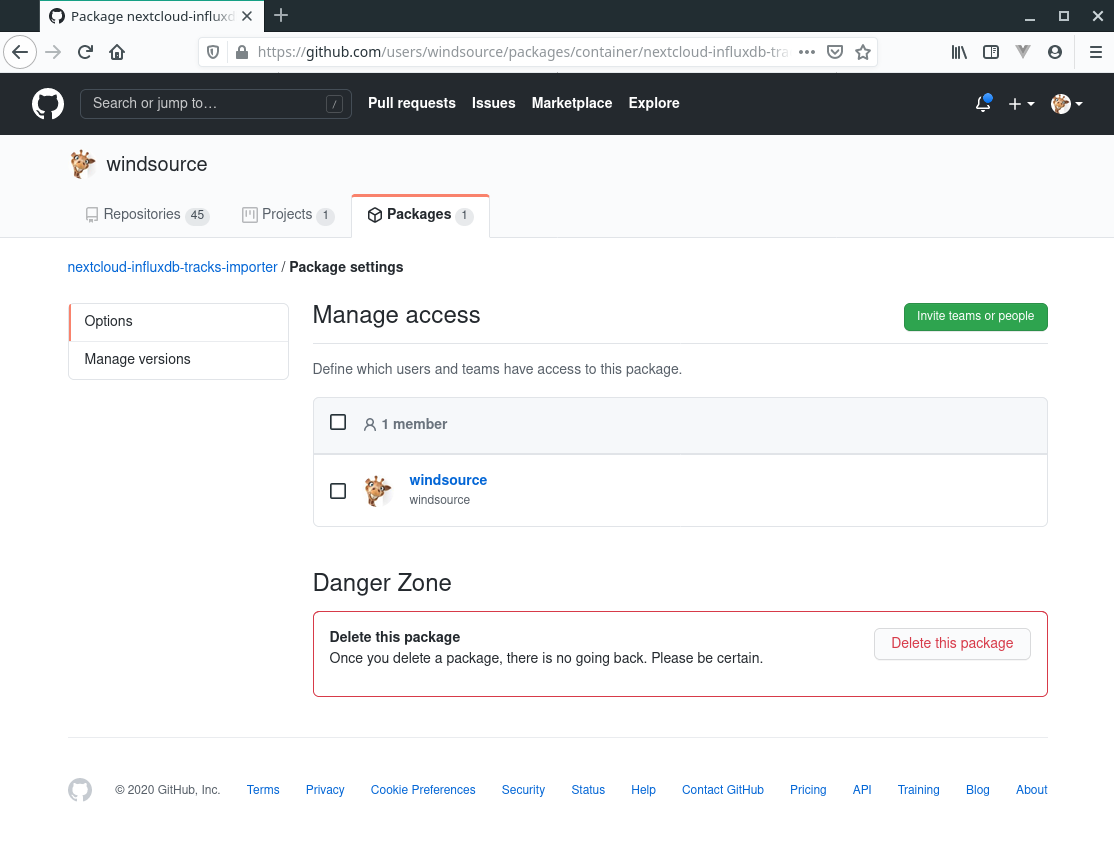Open the create new dropdown beside the plus
The height and width of the screenshot is (864, 1114).
pos(1021,104)
